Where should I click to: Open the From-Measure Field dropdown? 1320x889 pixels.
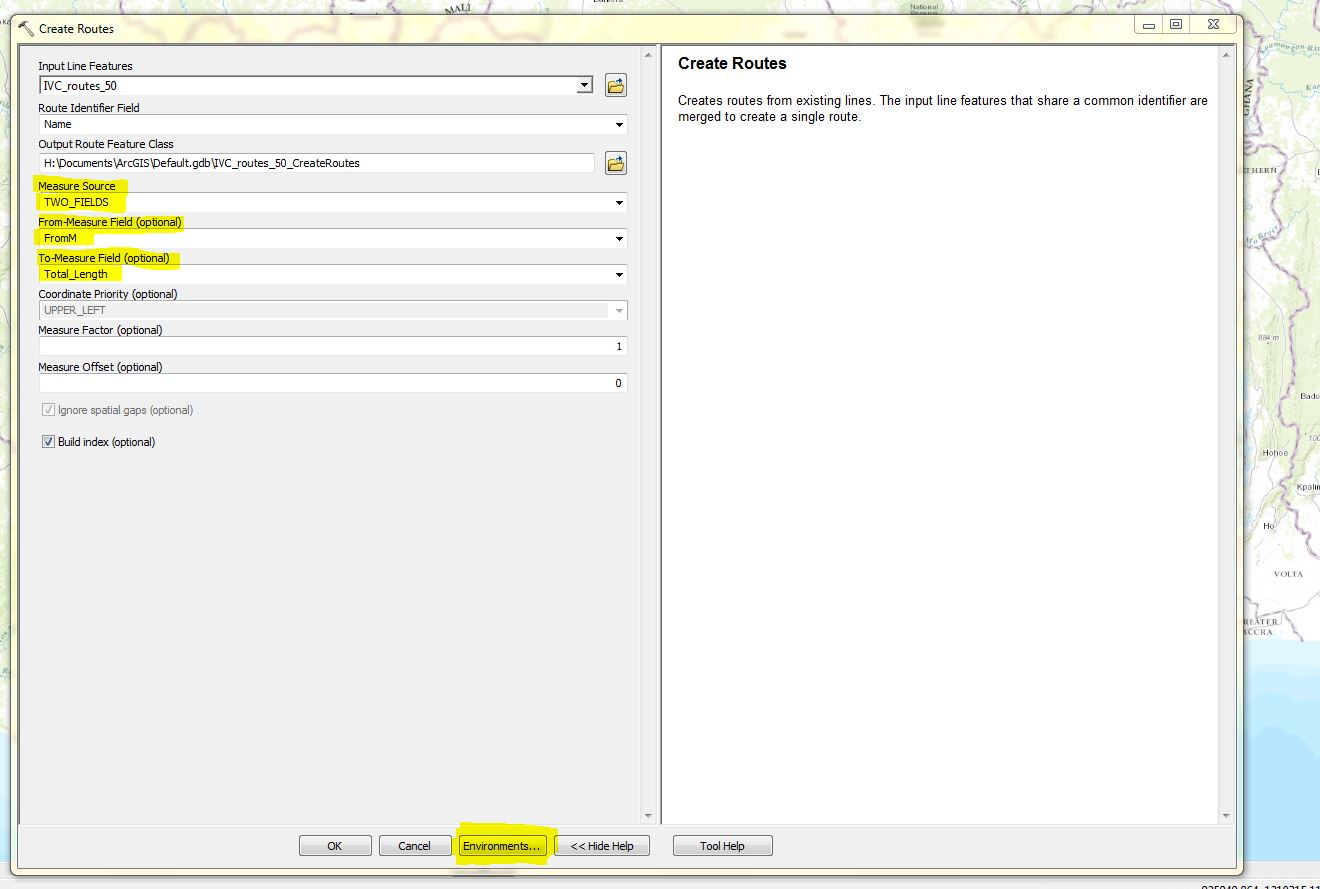620,239
